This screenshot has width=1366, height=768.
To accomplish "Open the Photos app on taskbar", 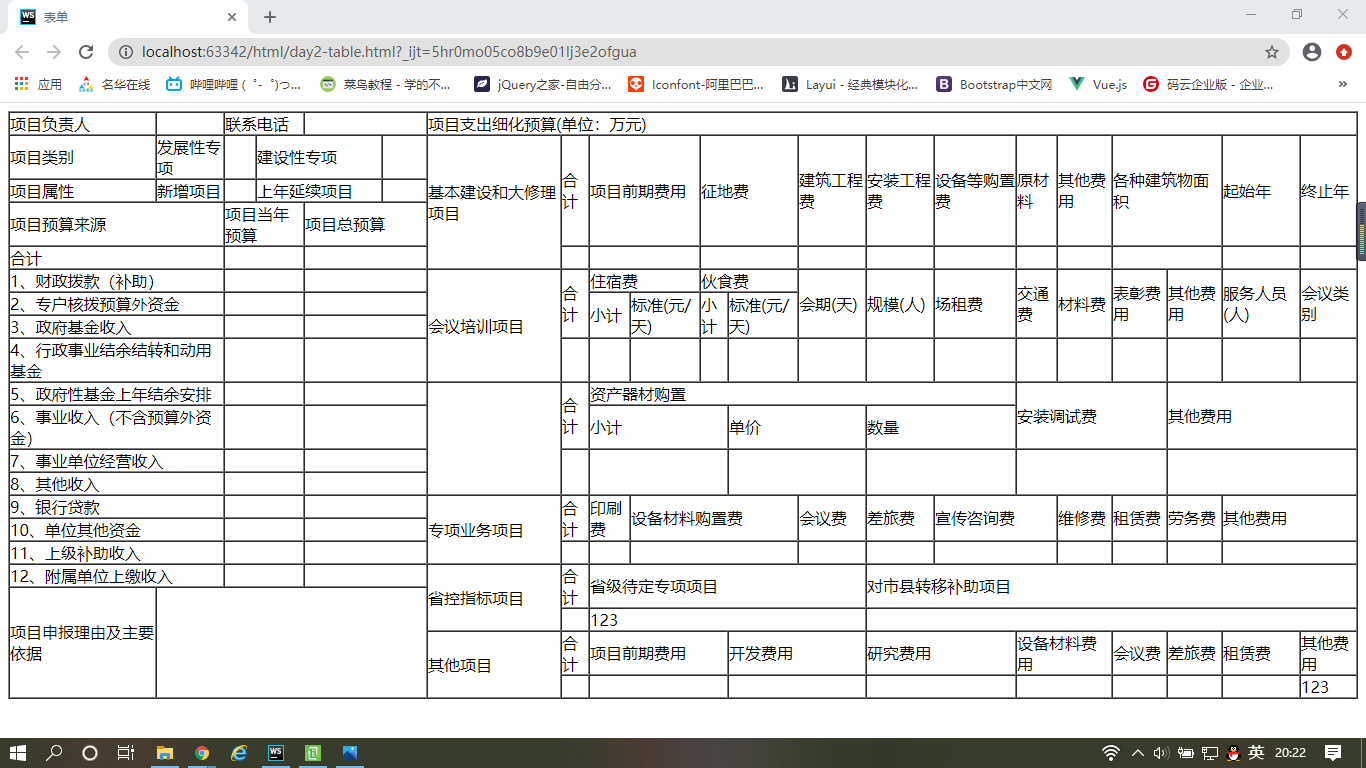I will click(x=350, y=753).
